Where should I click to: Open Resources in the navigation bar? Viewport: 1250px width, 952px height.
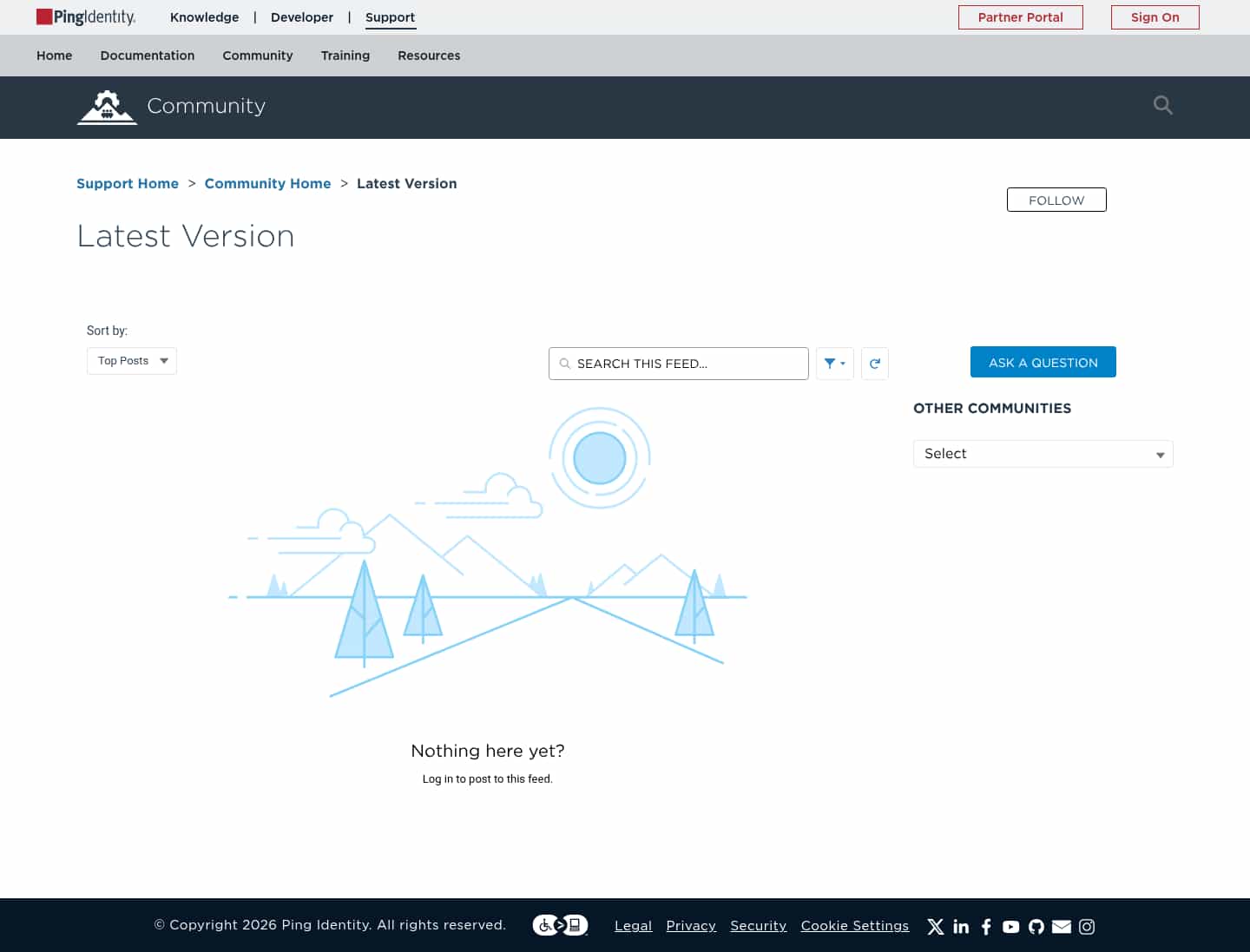tap(429, 56)
